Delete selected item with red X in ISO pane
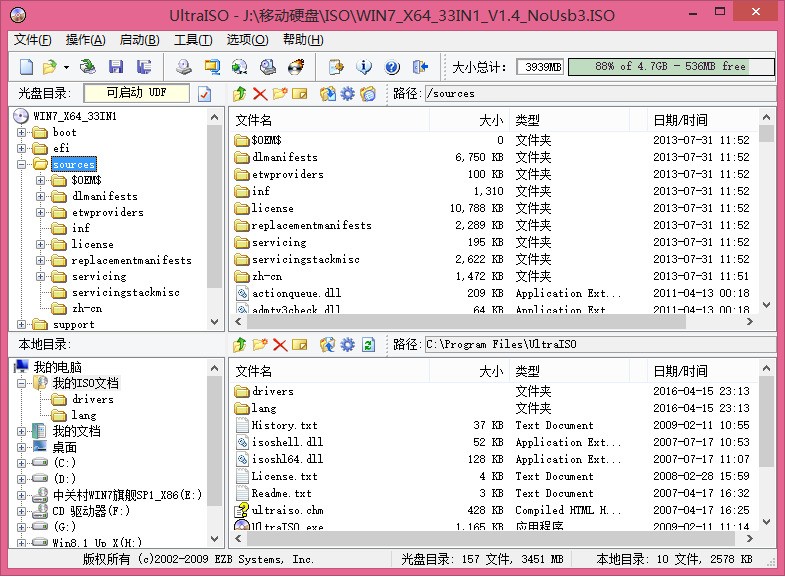 point(260,94)
